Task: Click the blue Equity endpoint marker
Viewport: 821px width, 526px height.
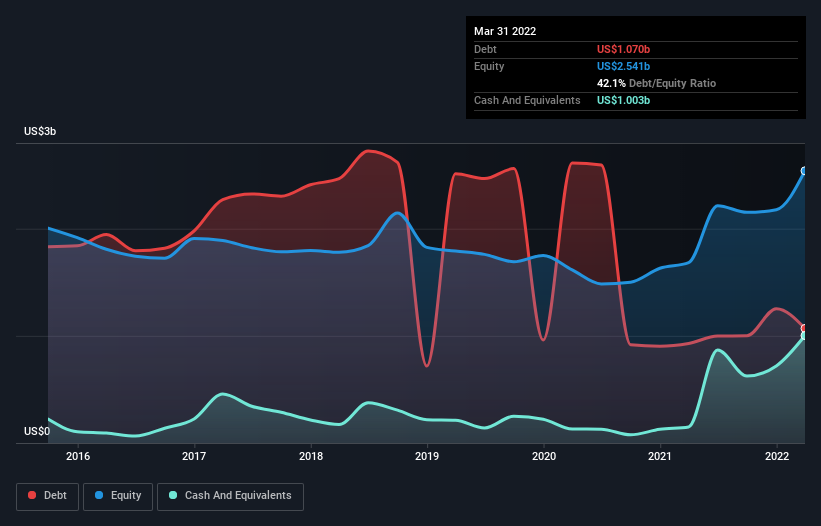Action: [804, 171]
